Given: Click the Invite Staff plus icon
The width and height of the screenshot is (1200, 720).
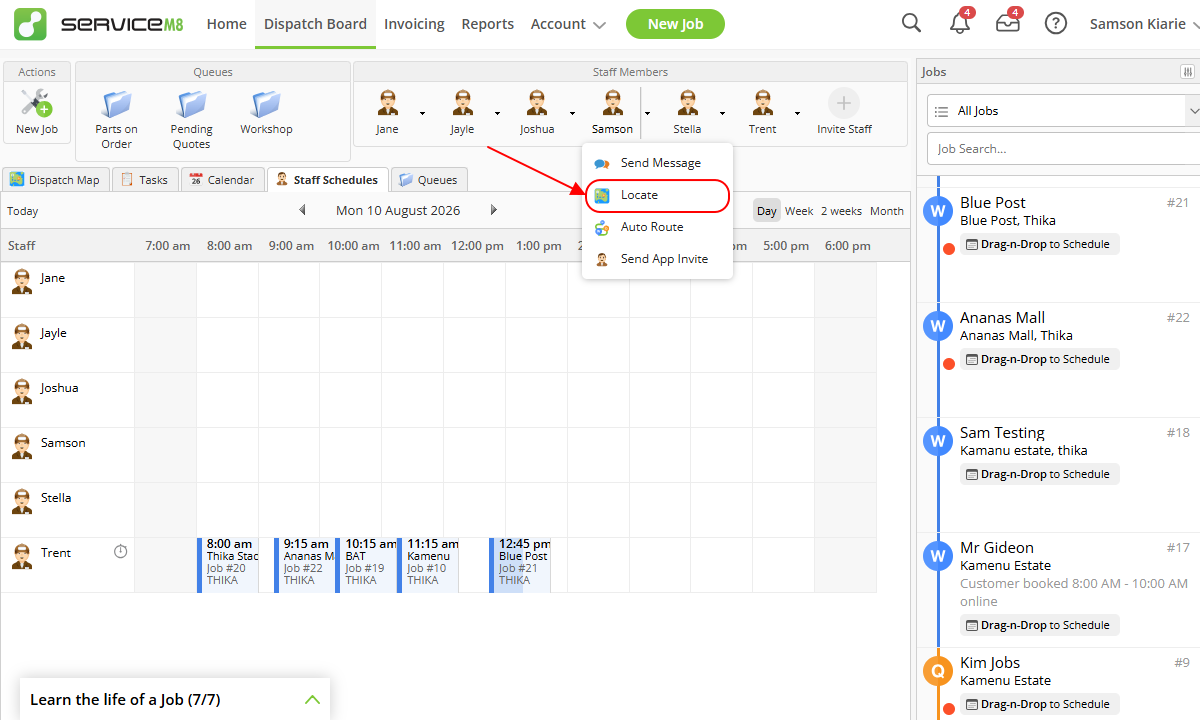Looking at the screenshot, I should pos(844,103).
